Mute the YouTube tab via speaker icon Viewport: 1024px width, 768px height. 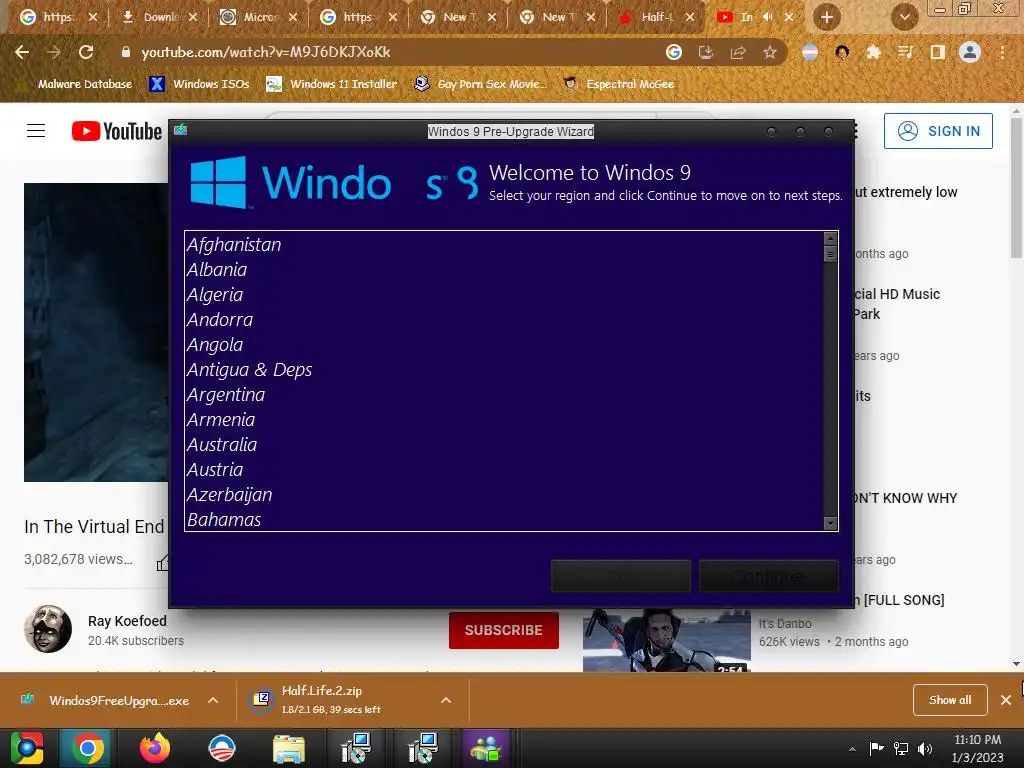(768, 17)
